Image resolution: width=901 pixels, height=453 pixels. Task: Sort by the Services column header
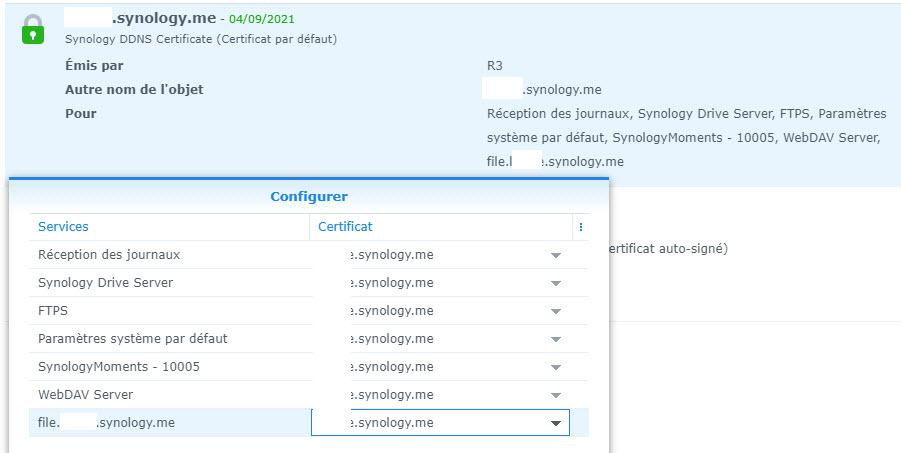[169, 226]
